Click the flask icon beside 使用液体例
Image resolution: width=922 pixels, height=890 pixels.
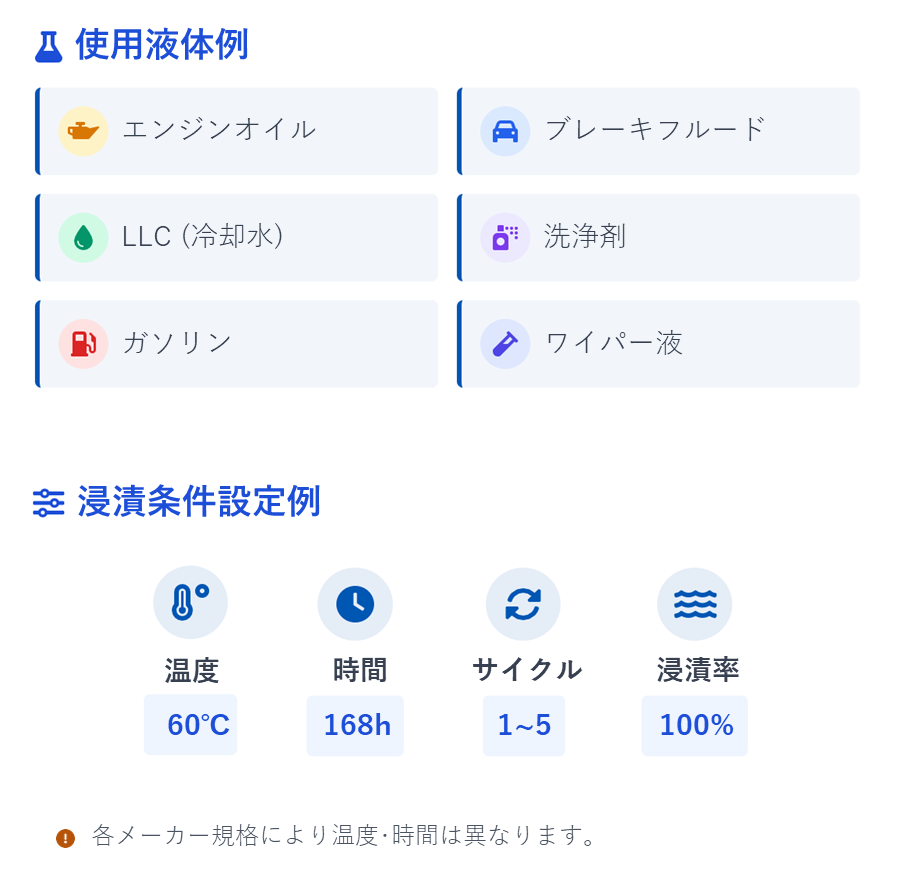[x=48, y=47]
